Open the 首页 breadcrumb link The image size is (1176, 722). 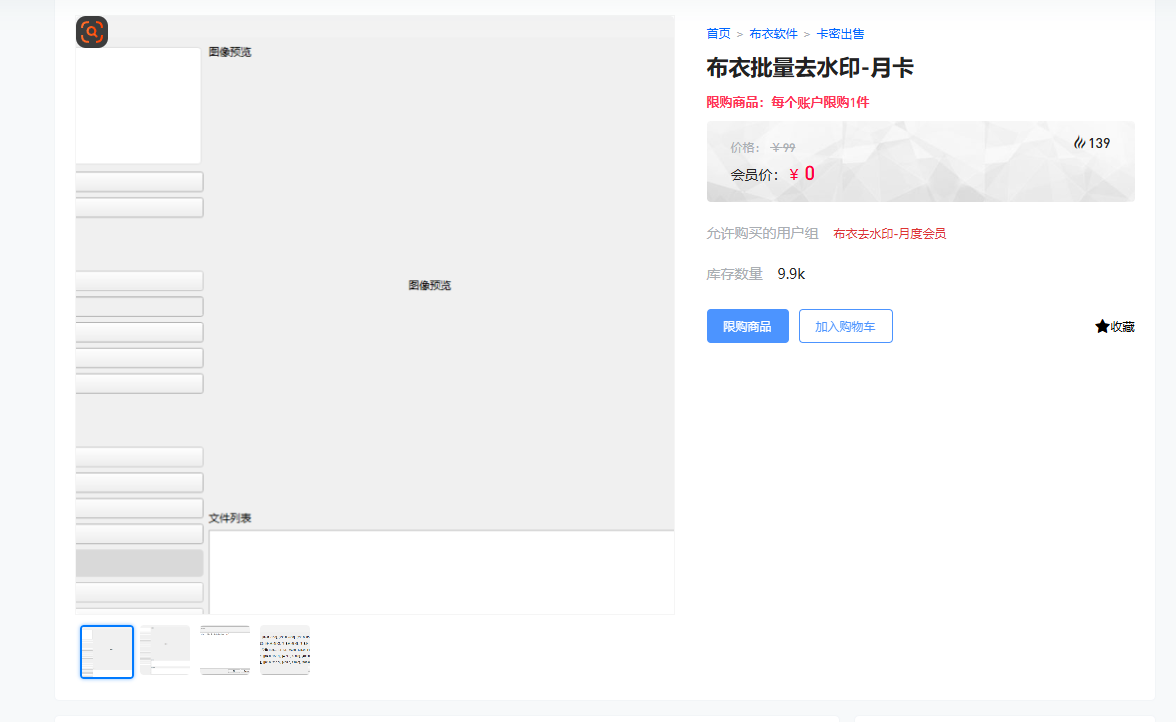click(x=717, y=33)
